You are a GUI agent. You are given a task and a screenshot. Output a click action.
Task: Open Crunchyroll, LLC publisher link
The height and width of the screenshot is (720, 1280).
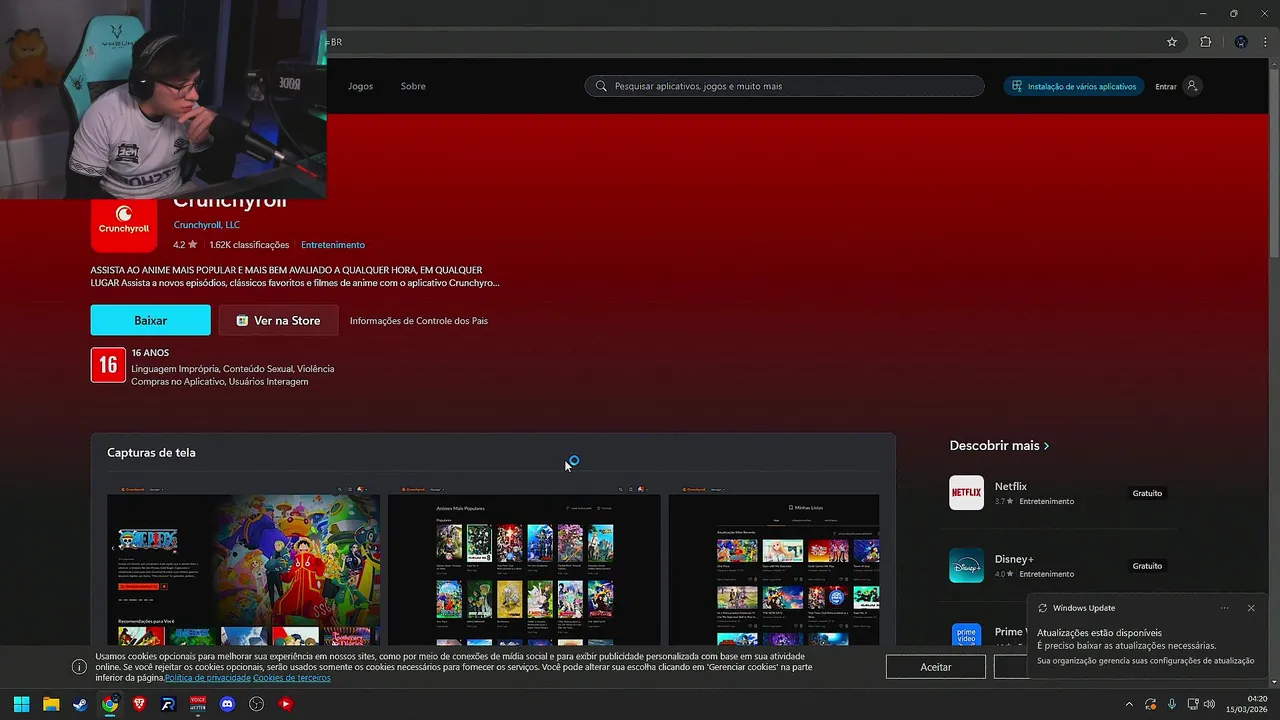pos(207,225)
